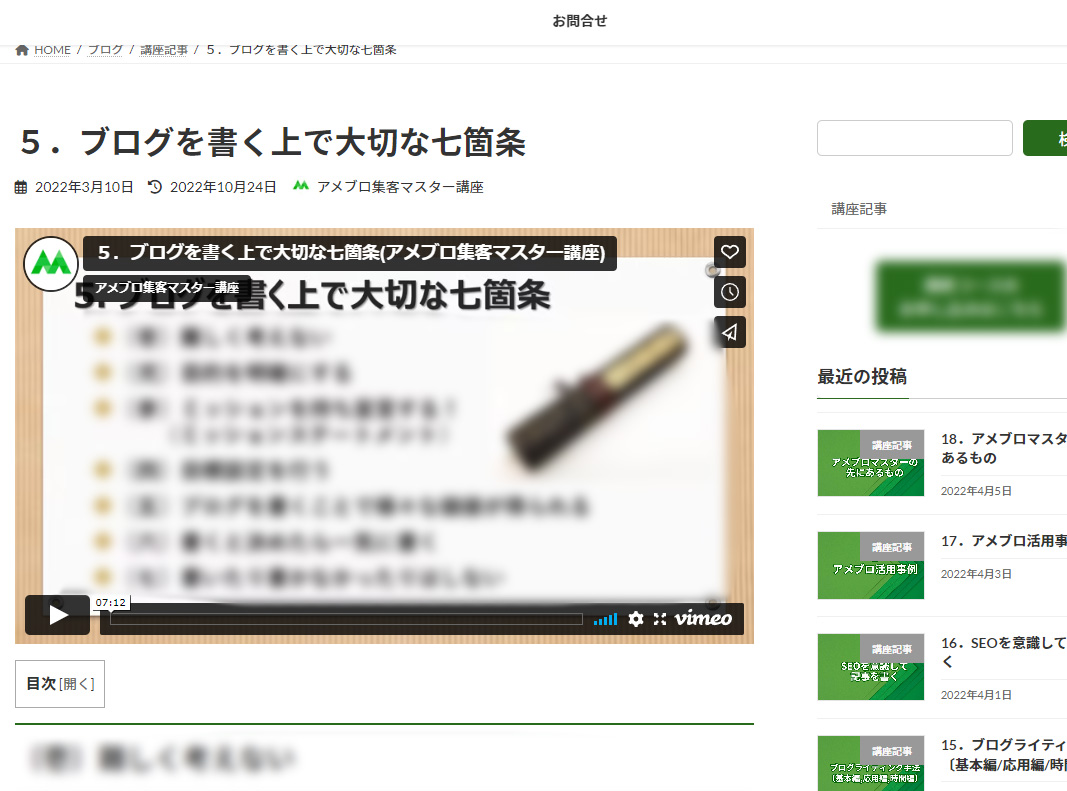
Task: Enter fullscreen mode in video player
Action: (659, 619)
